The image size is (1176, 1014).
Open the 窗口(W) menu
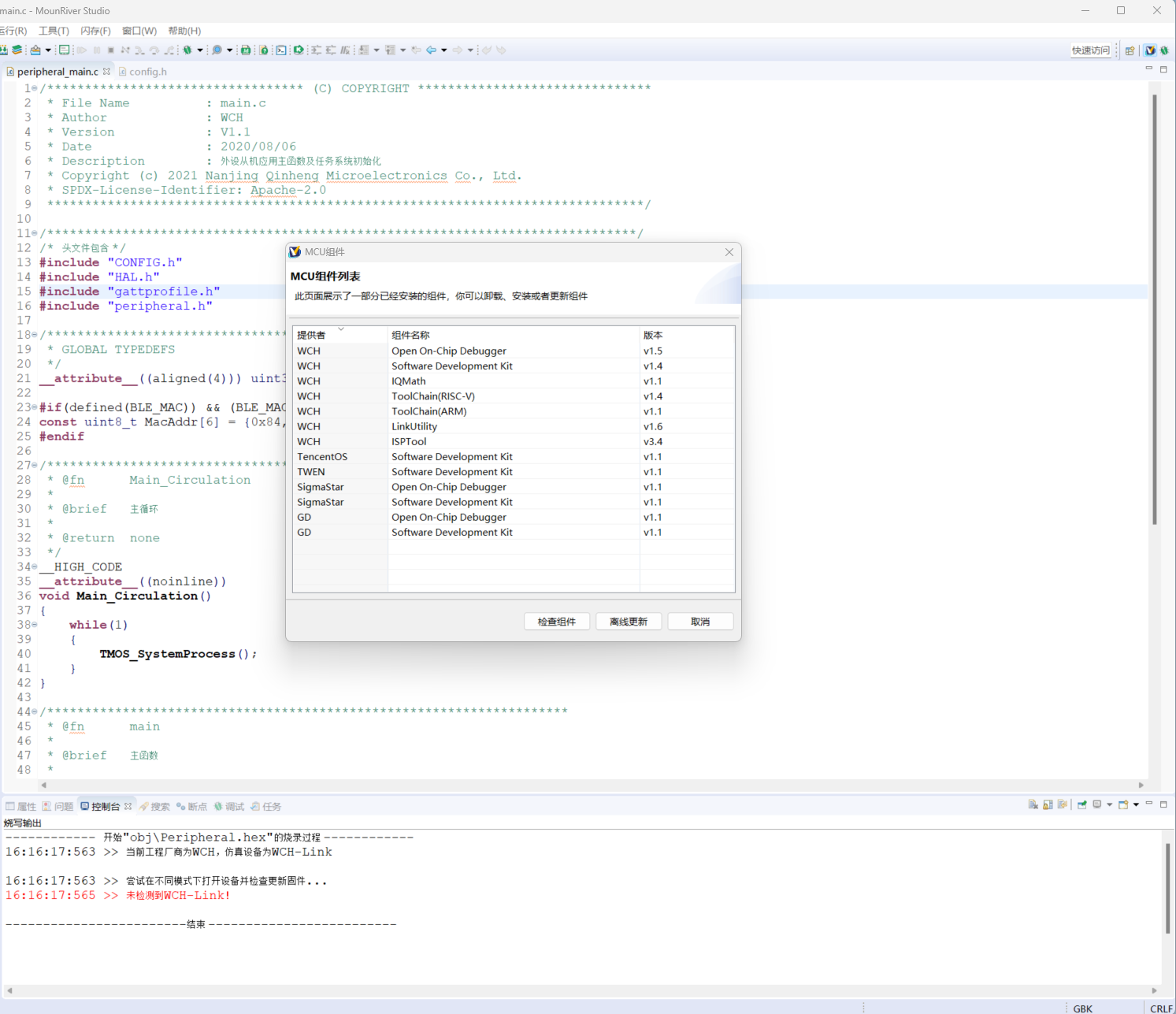[139, 31]
